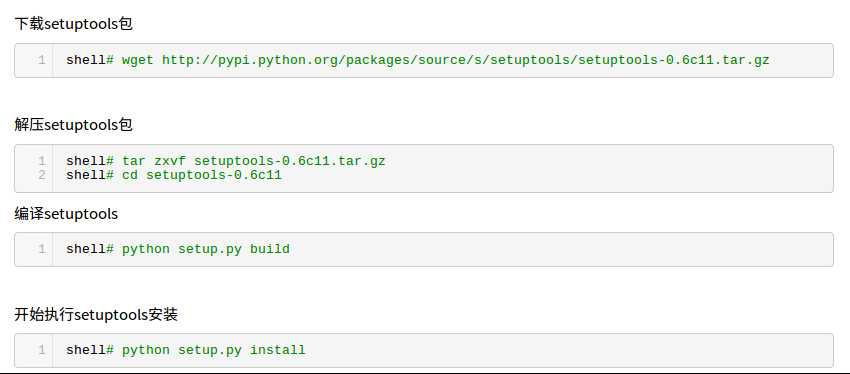Screen dimensions: 850x374
Task: Click shell# prompt in the wget line
Action: (90, 60)
